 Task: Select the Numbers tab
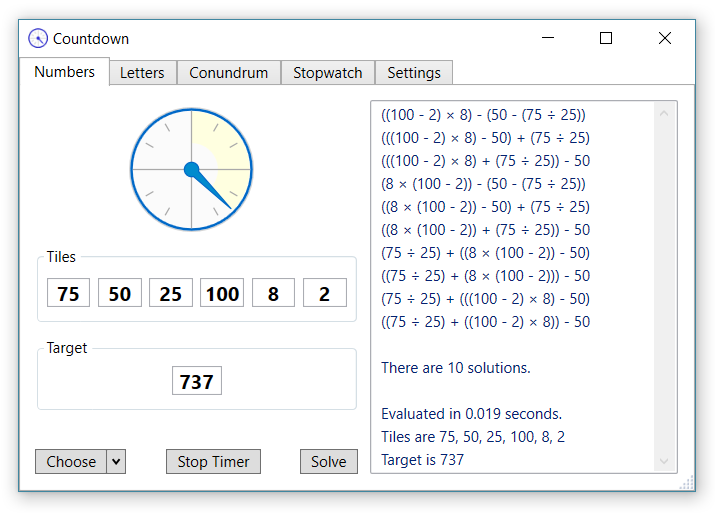(x=64, y=72)
